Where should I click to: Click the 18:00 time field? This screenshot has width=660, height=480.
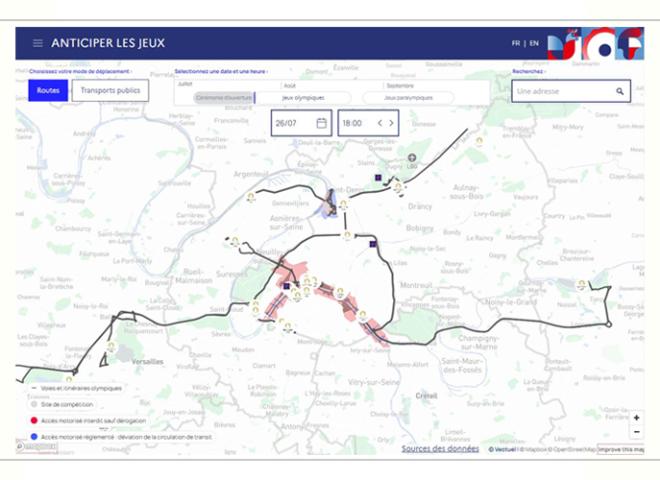pos(368,123)
